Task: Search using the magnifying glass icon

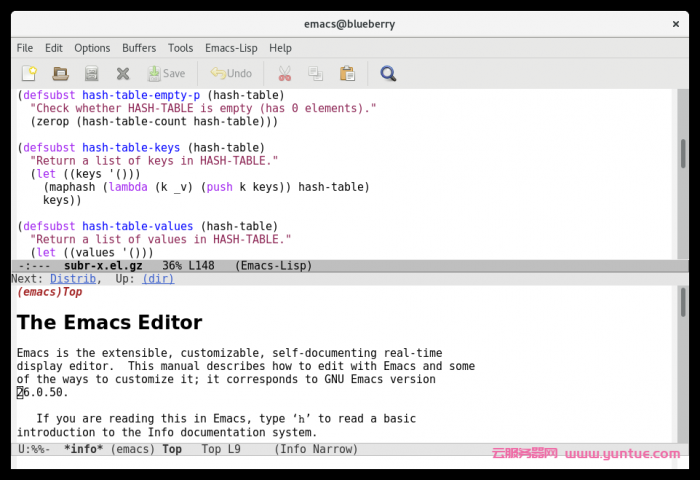Action: coord(388,73)
